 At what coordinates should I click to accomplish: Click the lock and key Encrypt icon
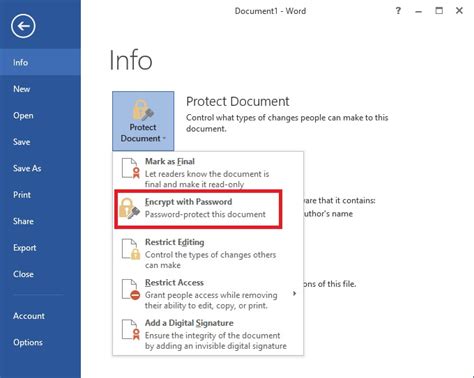(x=129, y=208)
